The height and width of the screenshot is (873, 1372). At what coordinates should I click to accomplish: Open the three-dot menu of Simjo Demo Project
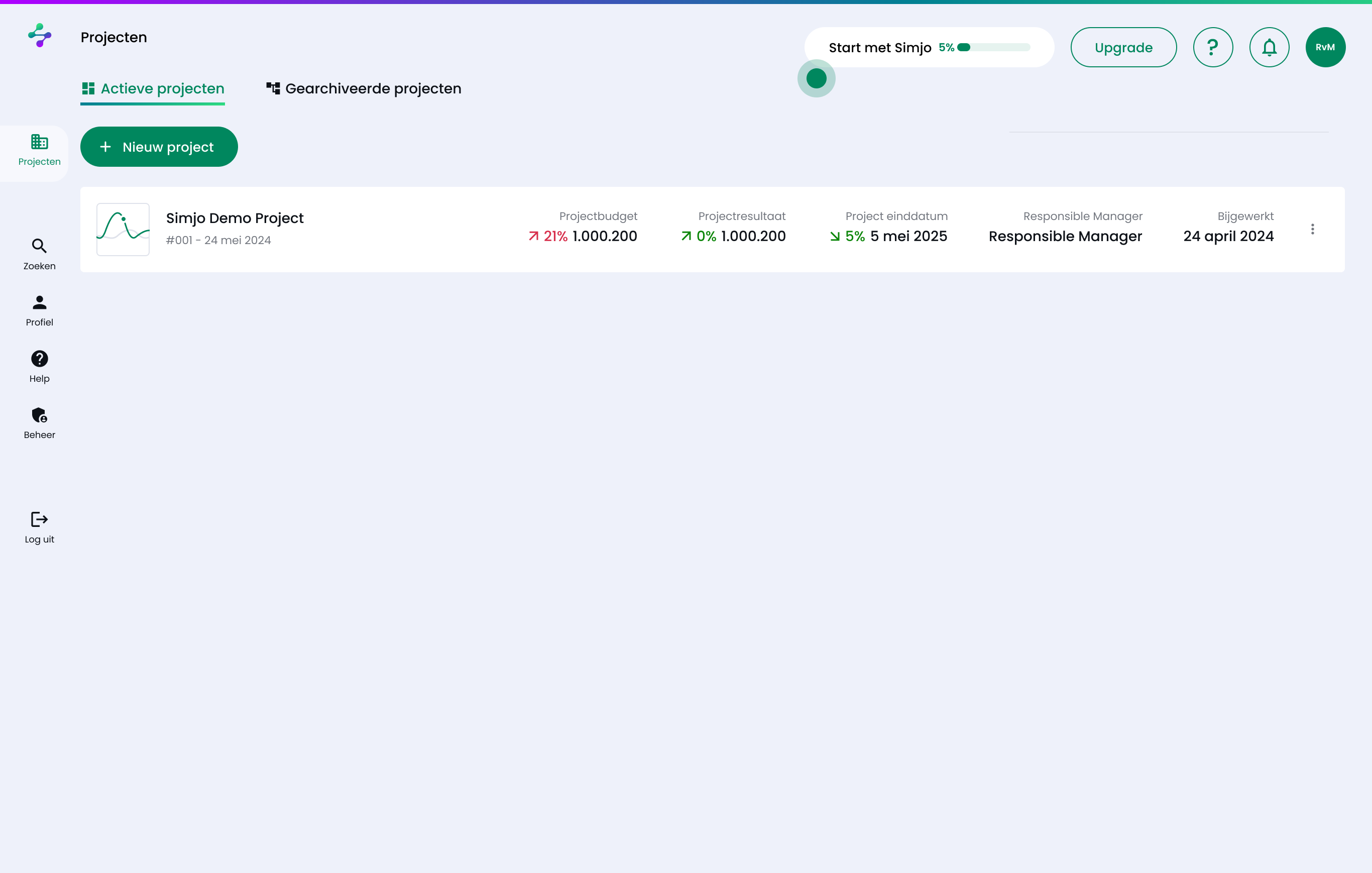pyautogui.click(x=1313, y=229)
